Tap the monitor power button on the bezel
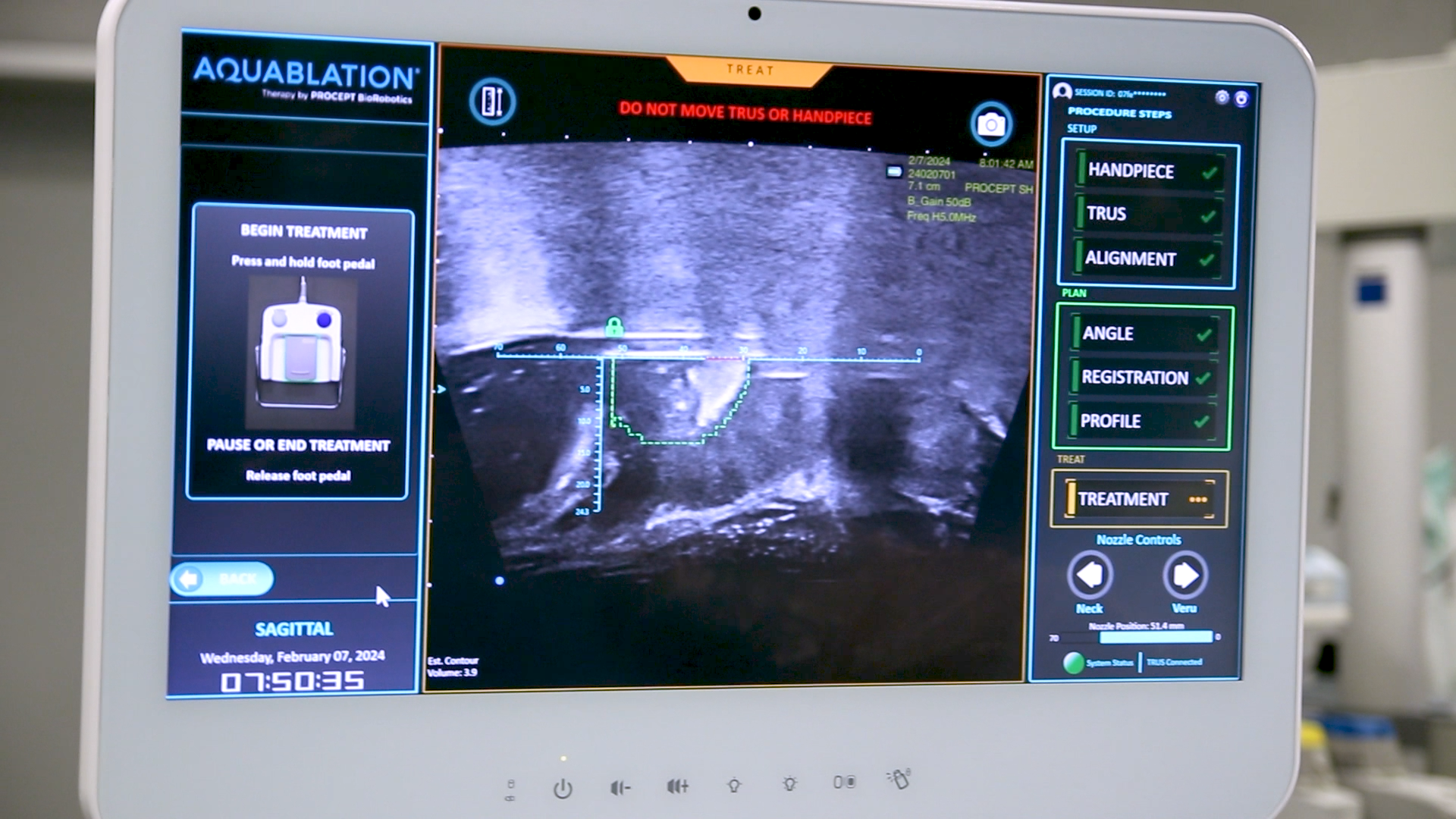 pyautogui.click(x=563, y=789)
